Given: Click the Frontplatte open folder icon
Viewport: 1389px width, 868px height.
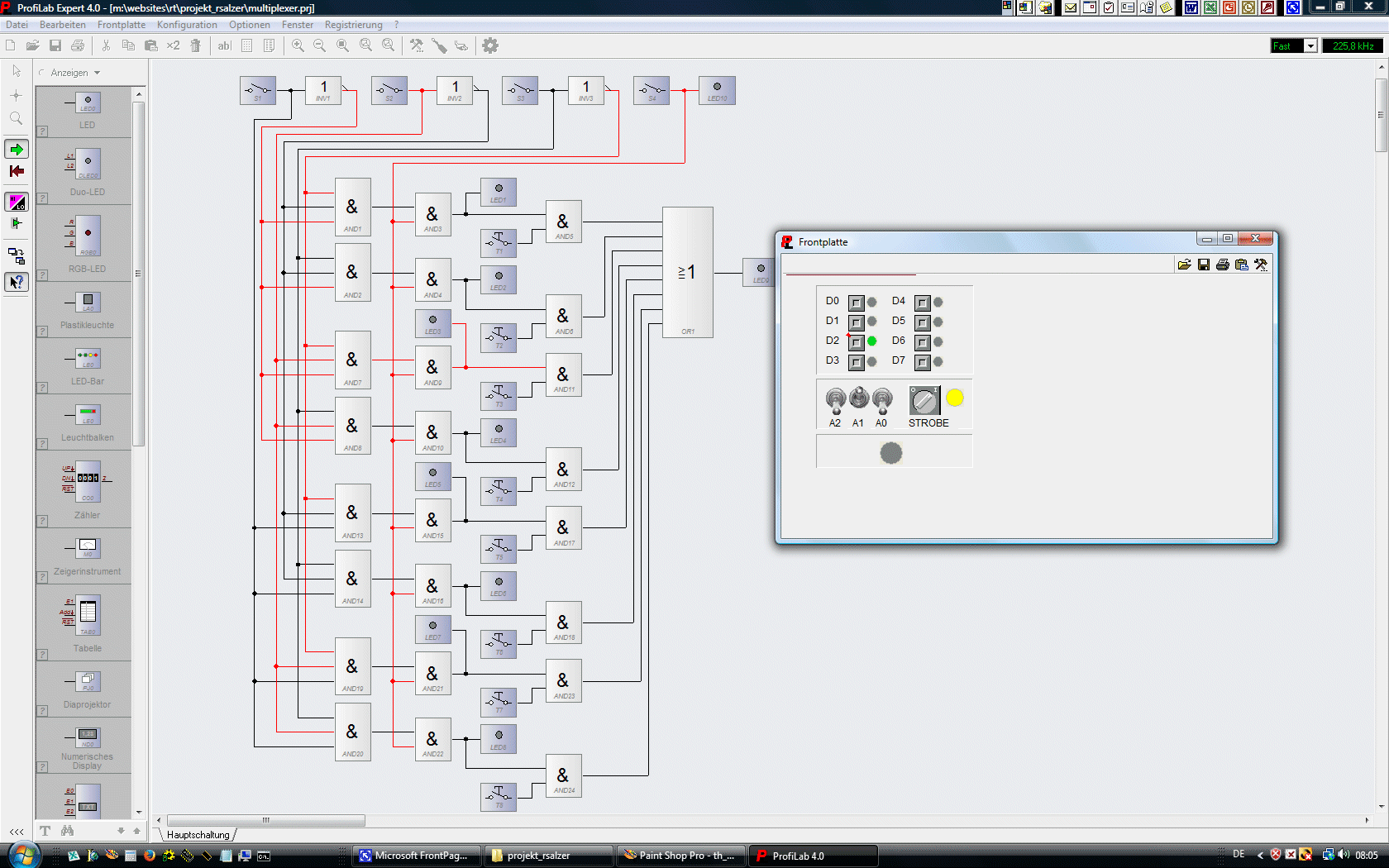Looking at the screenshot, I should 1184,265.
